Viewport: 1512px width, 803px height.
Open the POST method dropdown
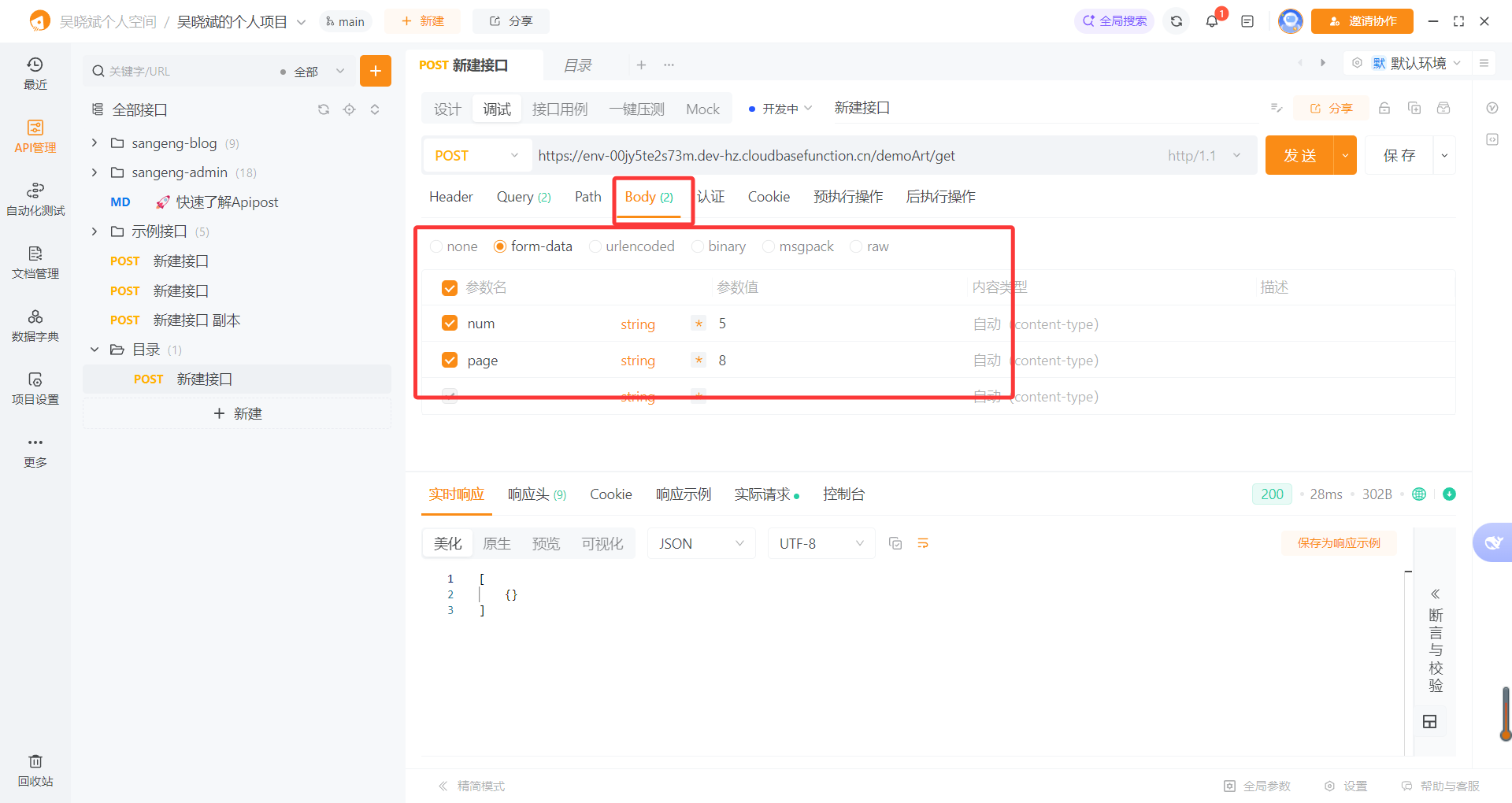476,156
